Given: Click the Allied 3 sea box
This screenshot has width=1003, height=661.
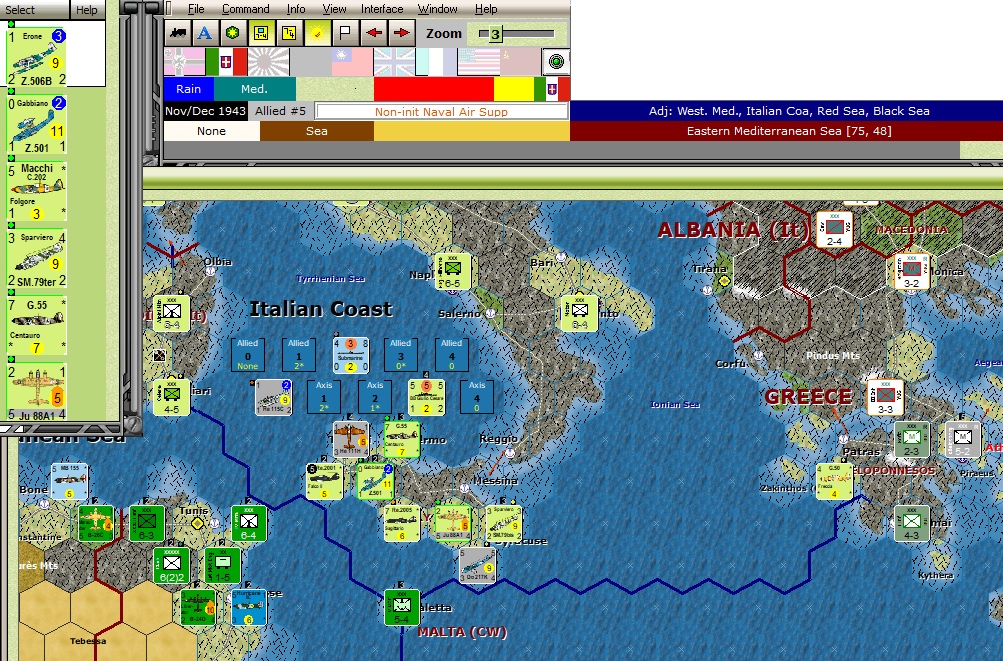Looking at the screenshot, I should tap(400, 354).
